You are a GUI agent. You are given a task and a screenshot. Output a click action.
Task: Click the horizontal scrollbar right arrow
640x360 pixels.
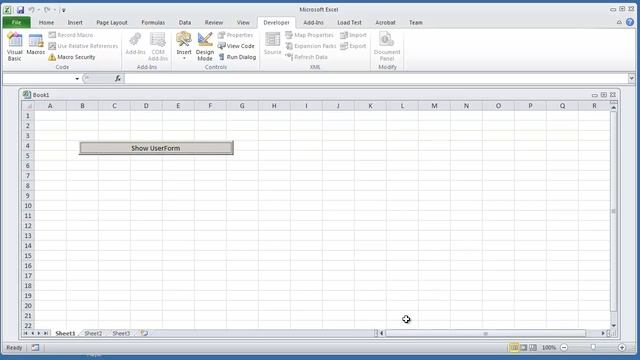pos(603,333)
